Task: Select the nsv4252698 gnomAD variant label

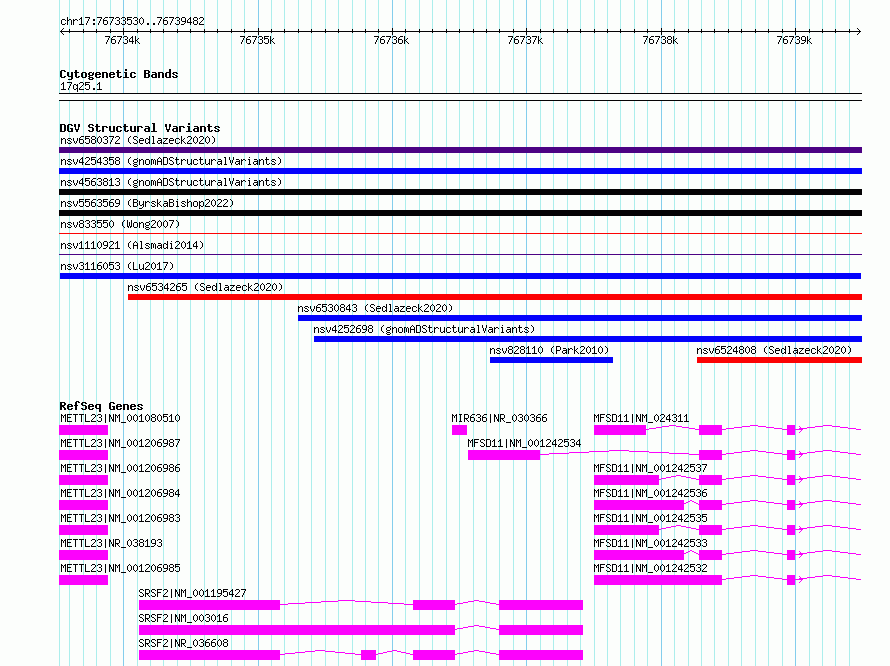Action: [x=424, y=329]
